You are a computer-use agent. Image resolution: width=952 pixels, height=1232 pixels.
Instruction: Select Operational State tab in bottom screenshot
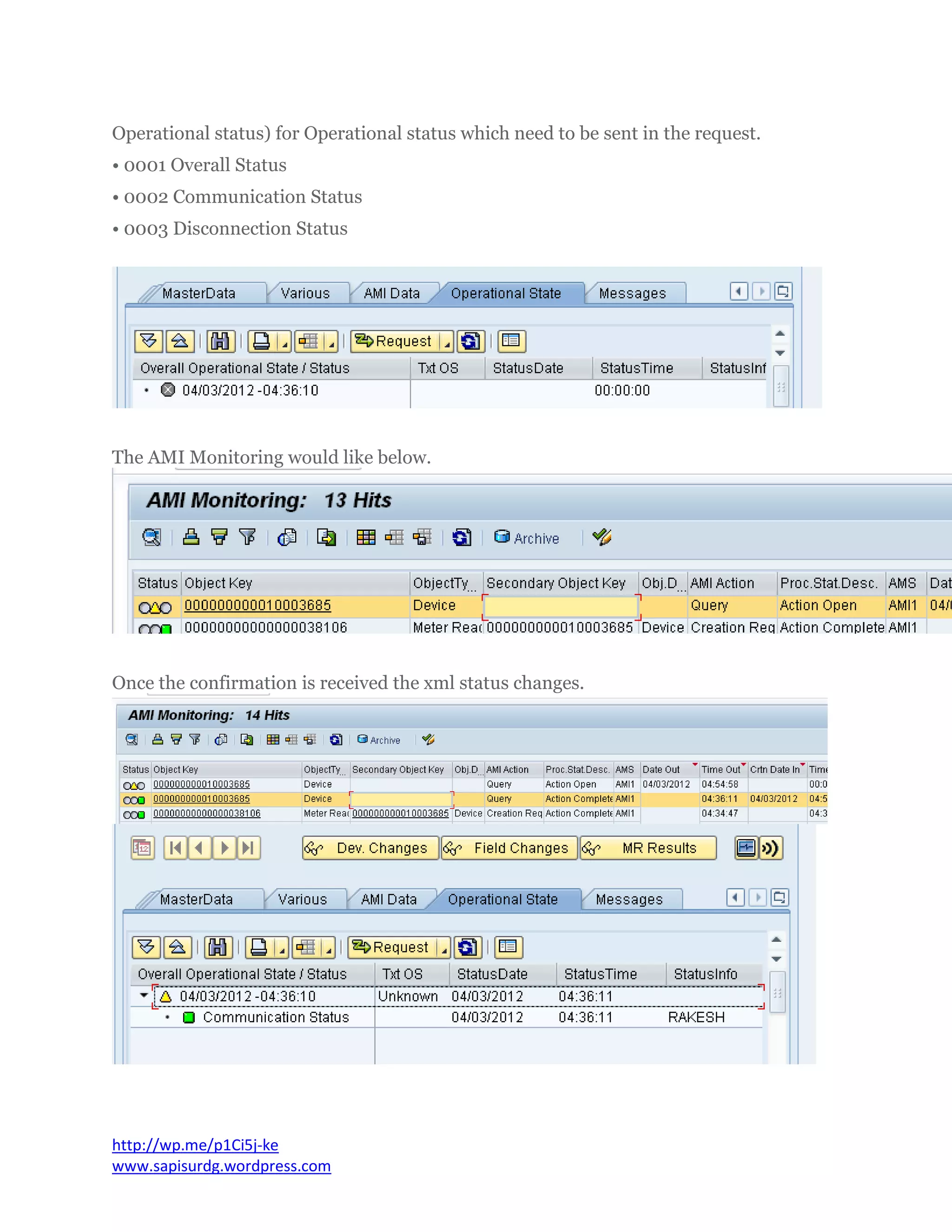(x=502, y=899)
